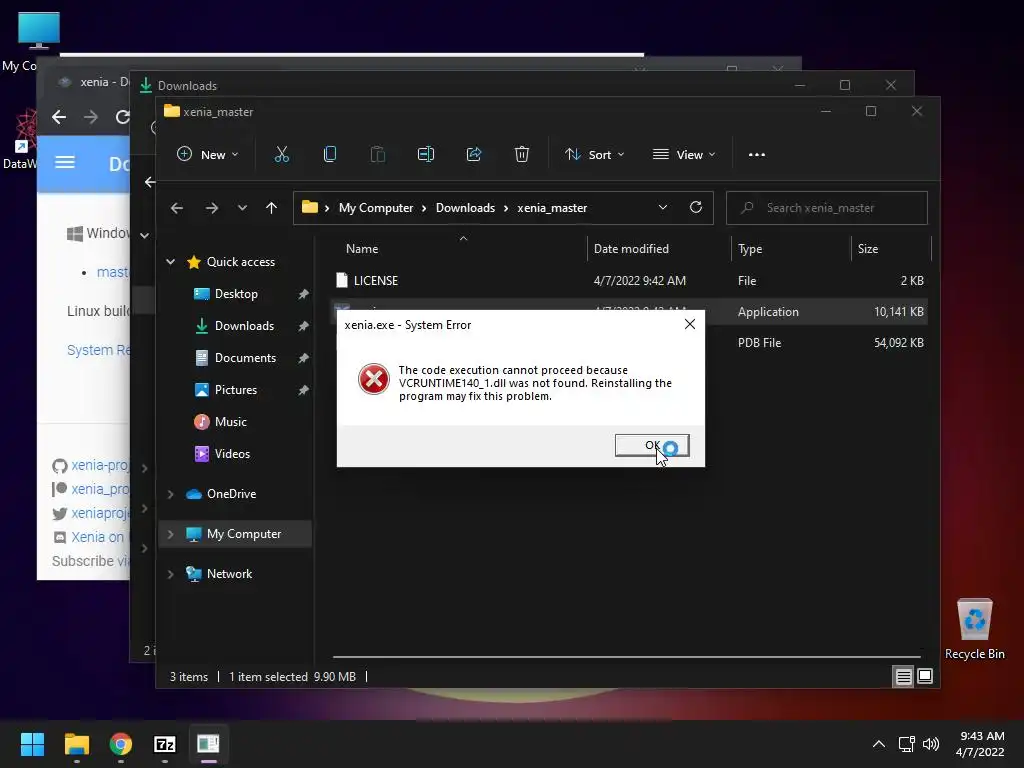Go forward in xenia_master Explorer
Image resolution: width=1024 pixels, height=768 pixels.
click(212, 208)
